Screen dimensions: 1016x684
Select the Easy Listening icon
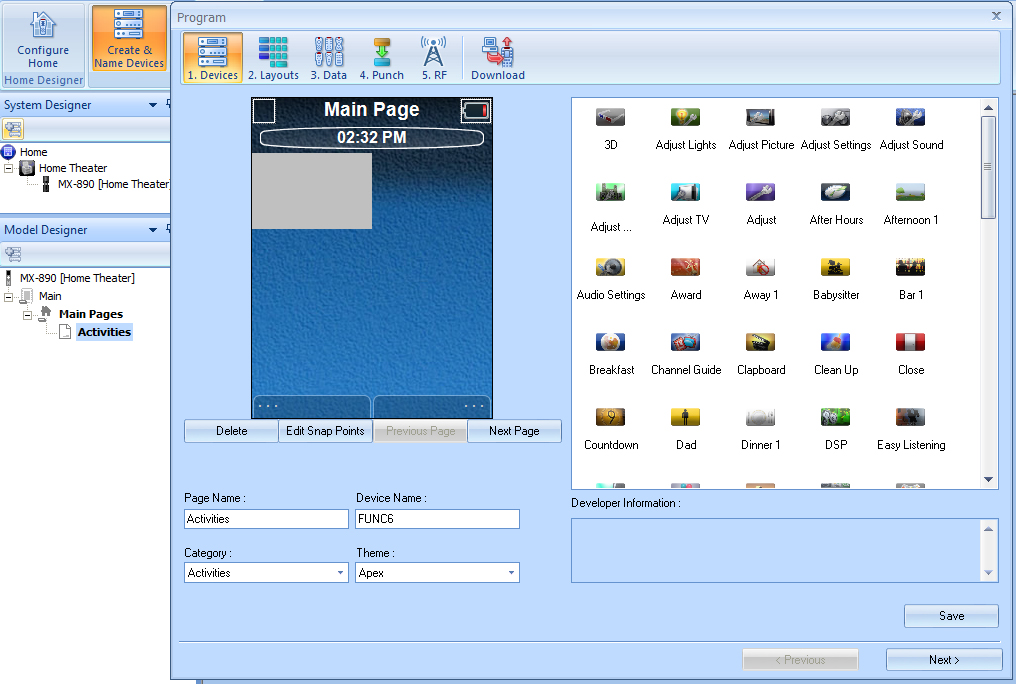[910, 418]
